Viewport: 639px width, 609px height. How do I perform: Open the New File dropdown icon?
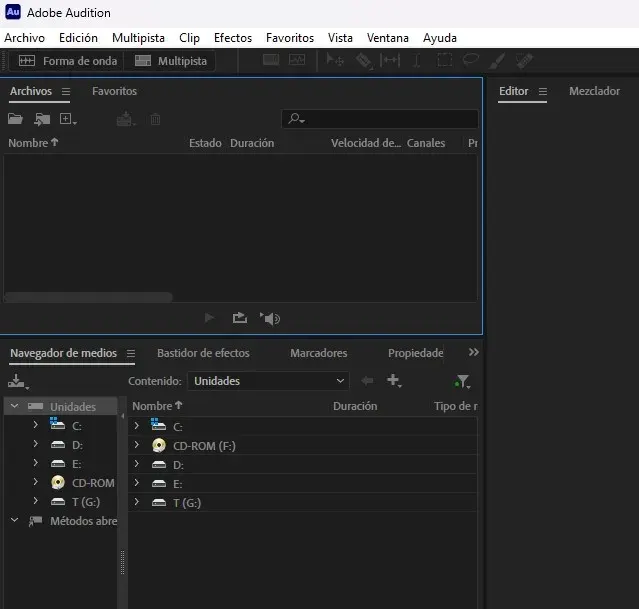[68, 119]
